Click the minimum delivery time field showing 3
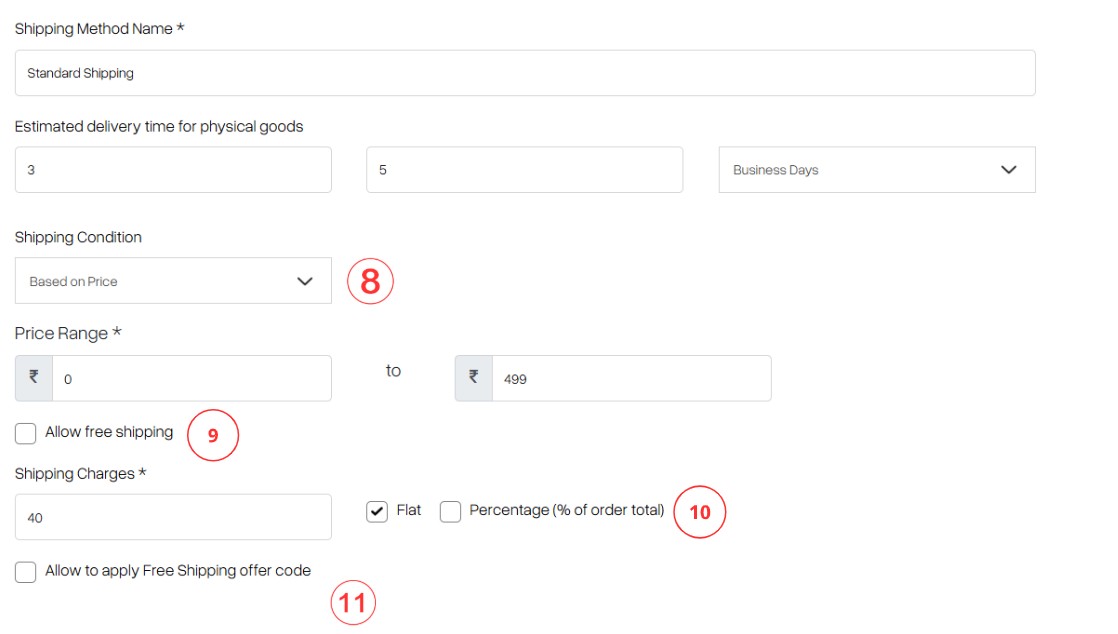Viewport: 1118px width, 634px height. tap(173, 170)
